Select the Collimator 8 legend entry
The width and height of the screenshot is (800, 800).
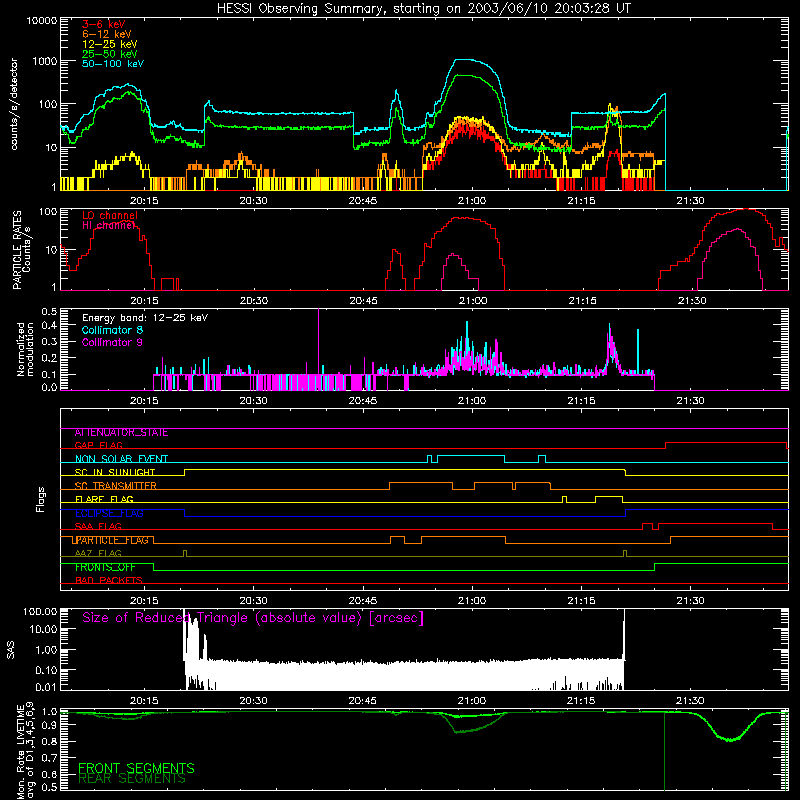coord(112,330)
